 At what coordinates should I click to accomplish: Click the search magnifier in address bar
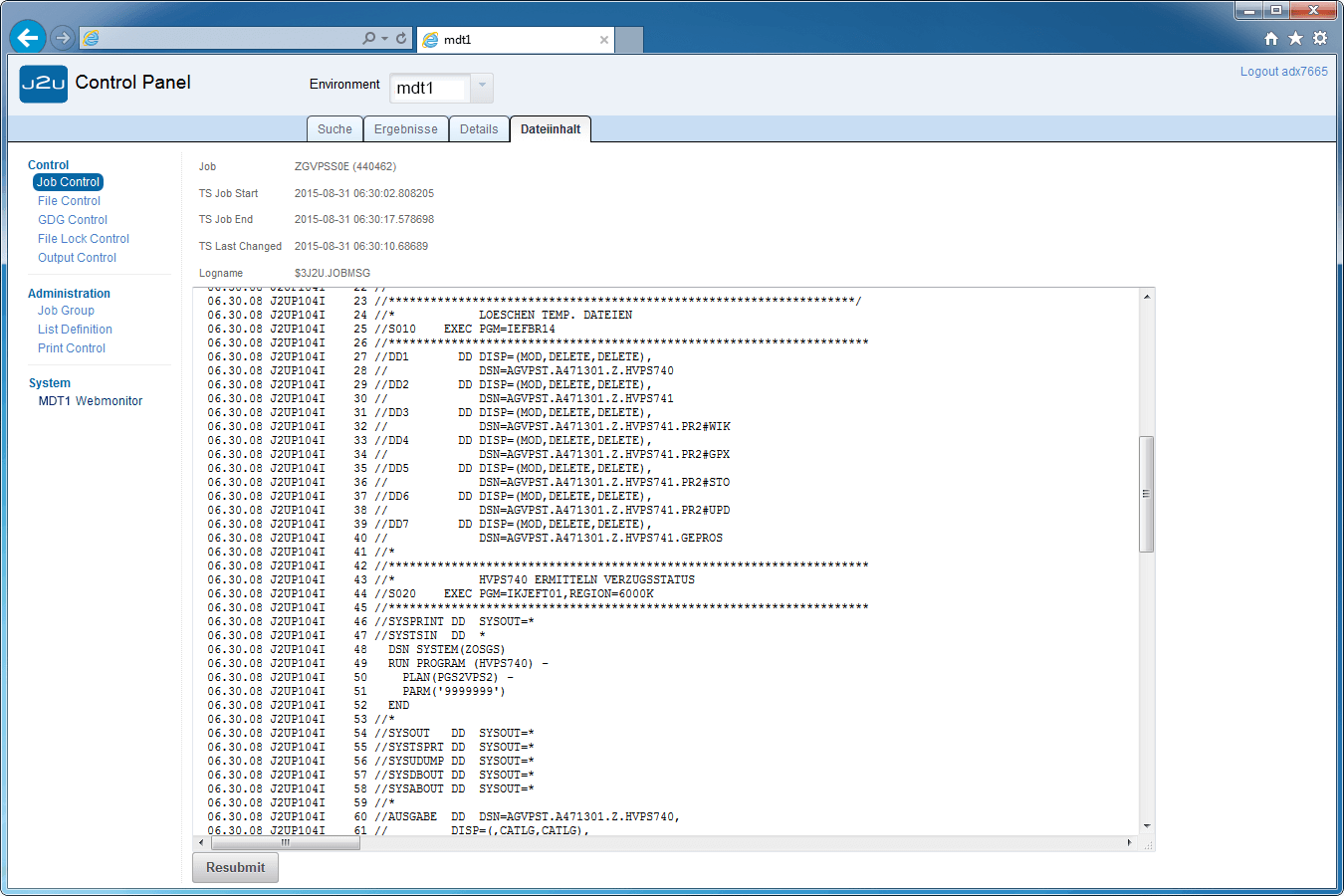click(x=368, y=39)
